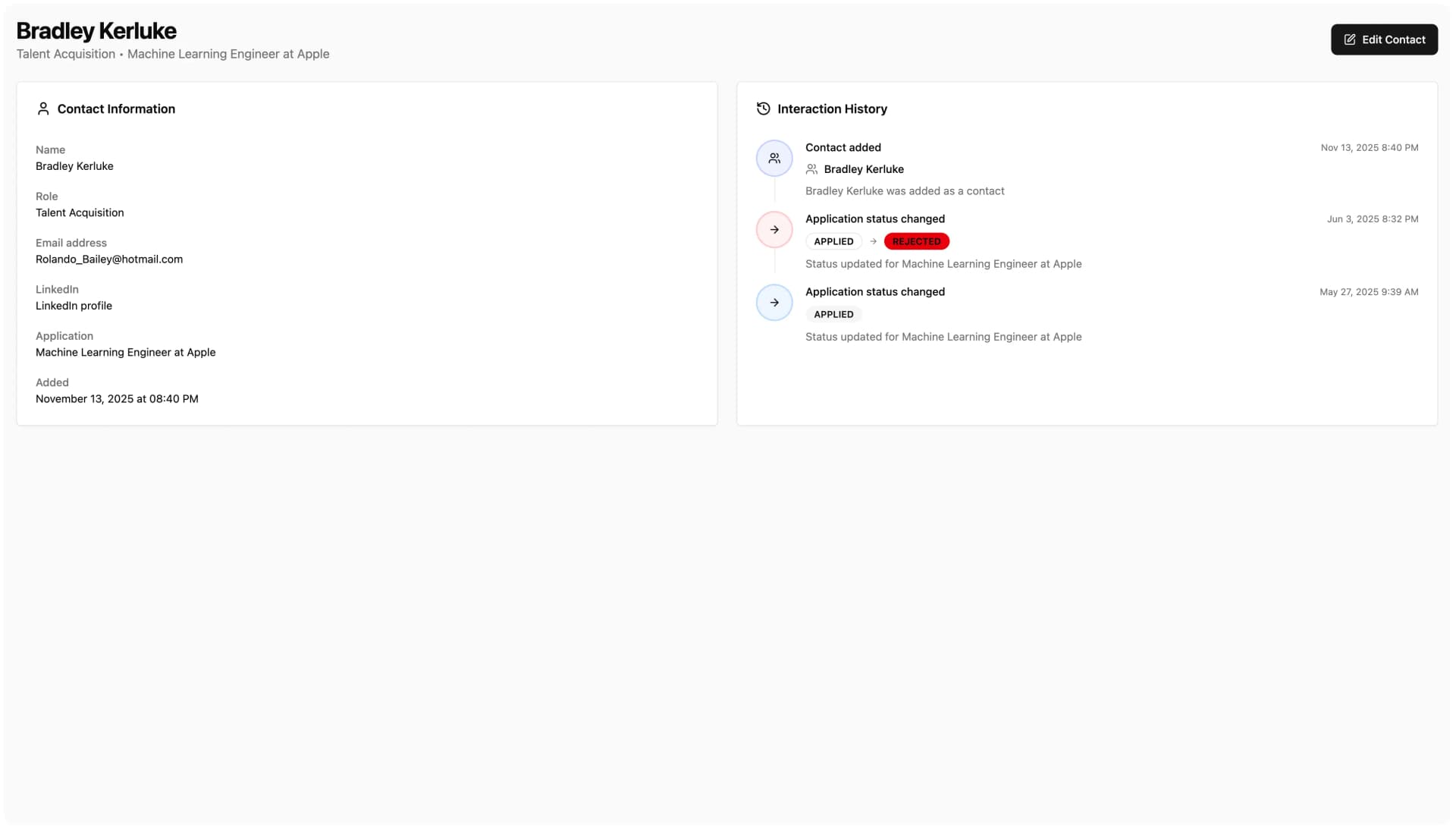
Task: Click the arrow icon on the Jun 3 status change
Action: (773, 229)
